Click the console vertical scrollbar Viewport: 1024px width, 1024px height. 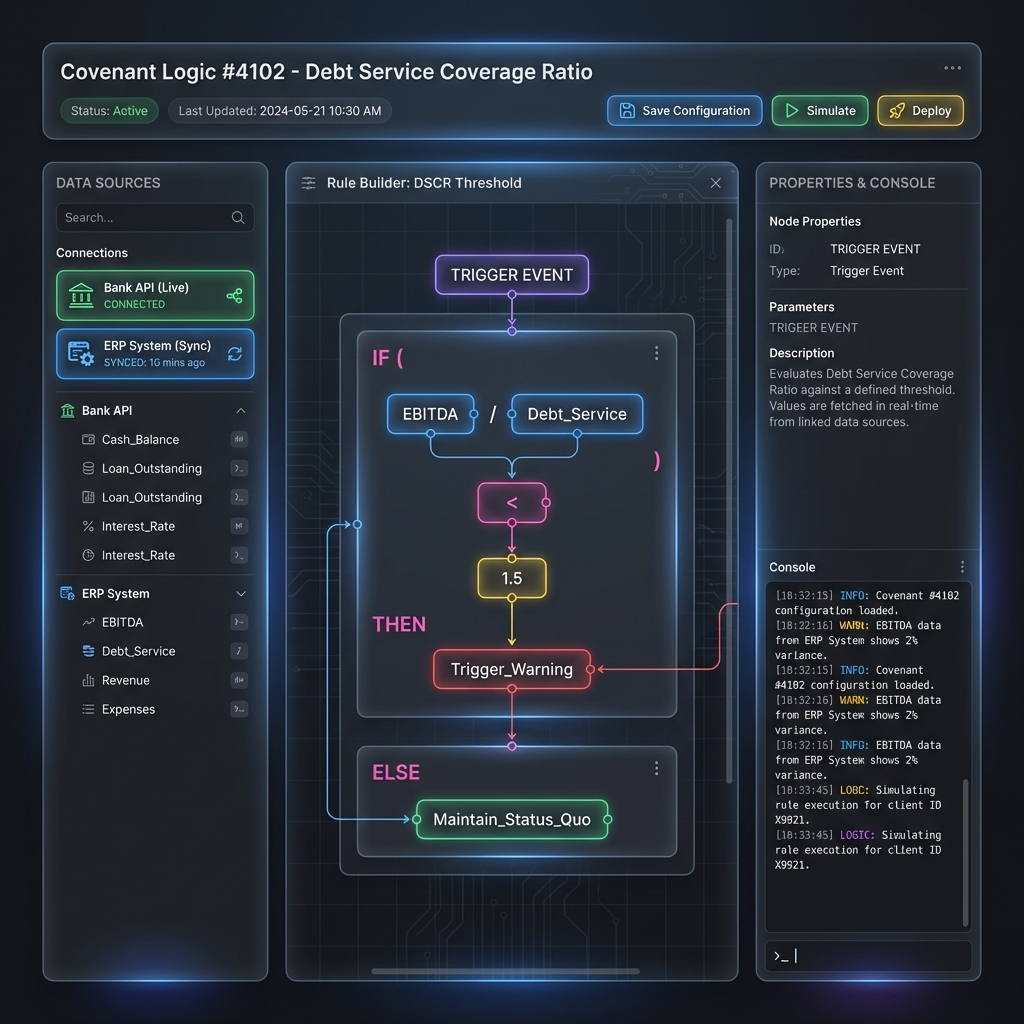click(965, 853)
